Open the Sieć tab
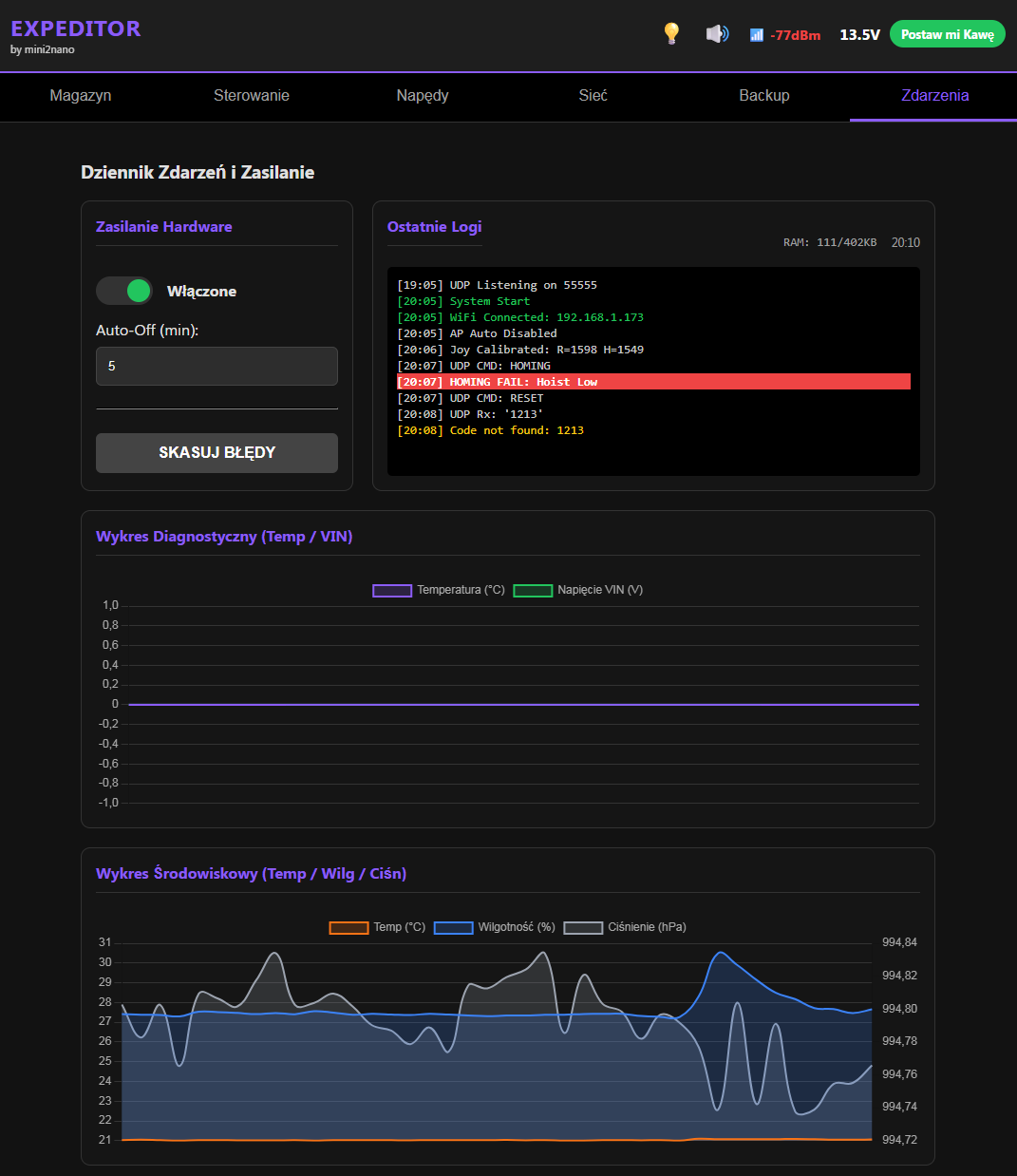Image resolution: width=1017 pixels, height=1176 pixels. click(593, 96)
